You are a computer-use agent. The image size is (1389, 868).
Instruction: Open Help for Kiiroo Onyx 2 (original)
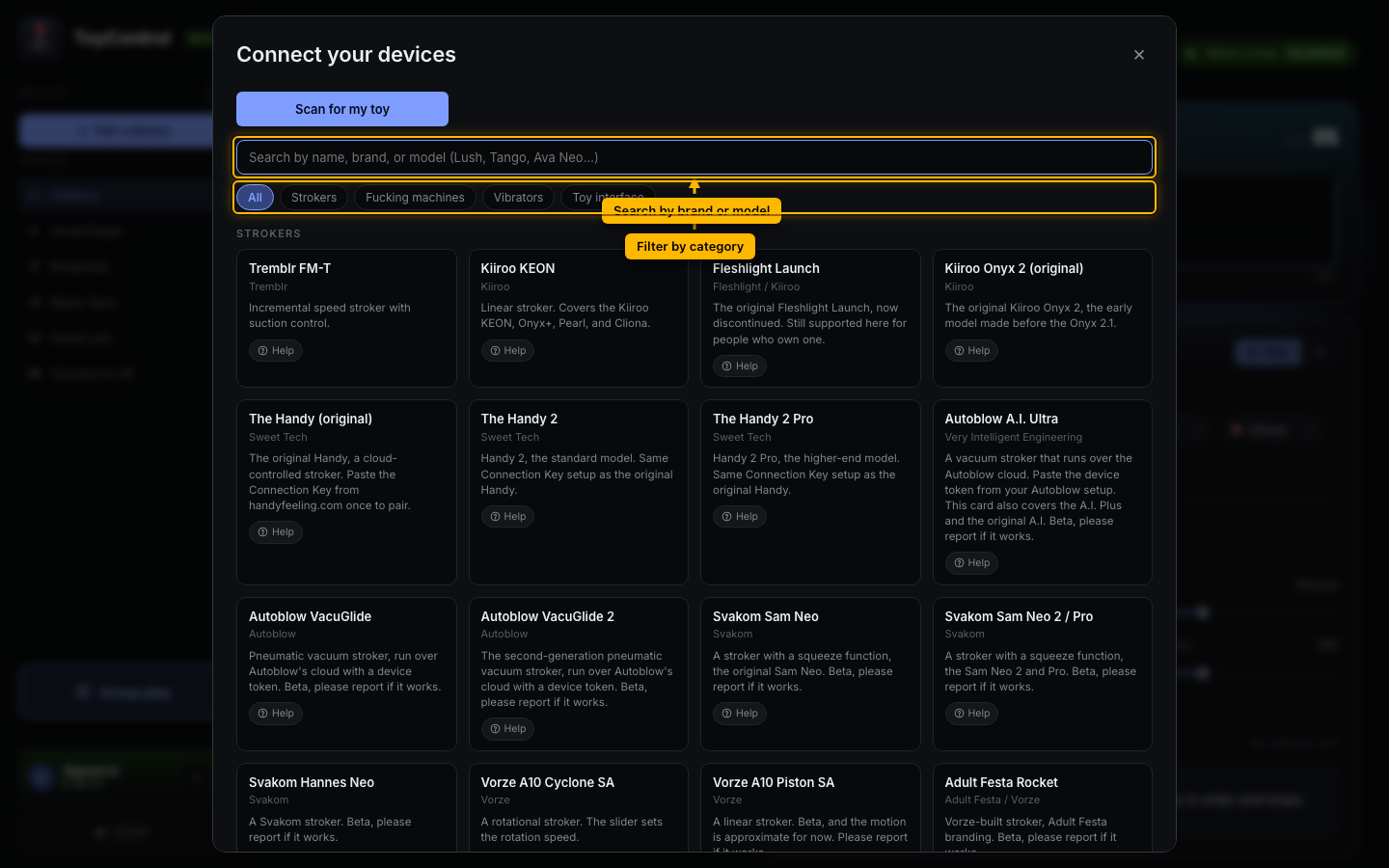[971, 351]
